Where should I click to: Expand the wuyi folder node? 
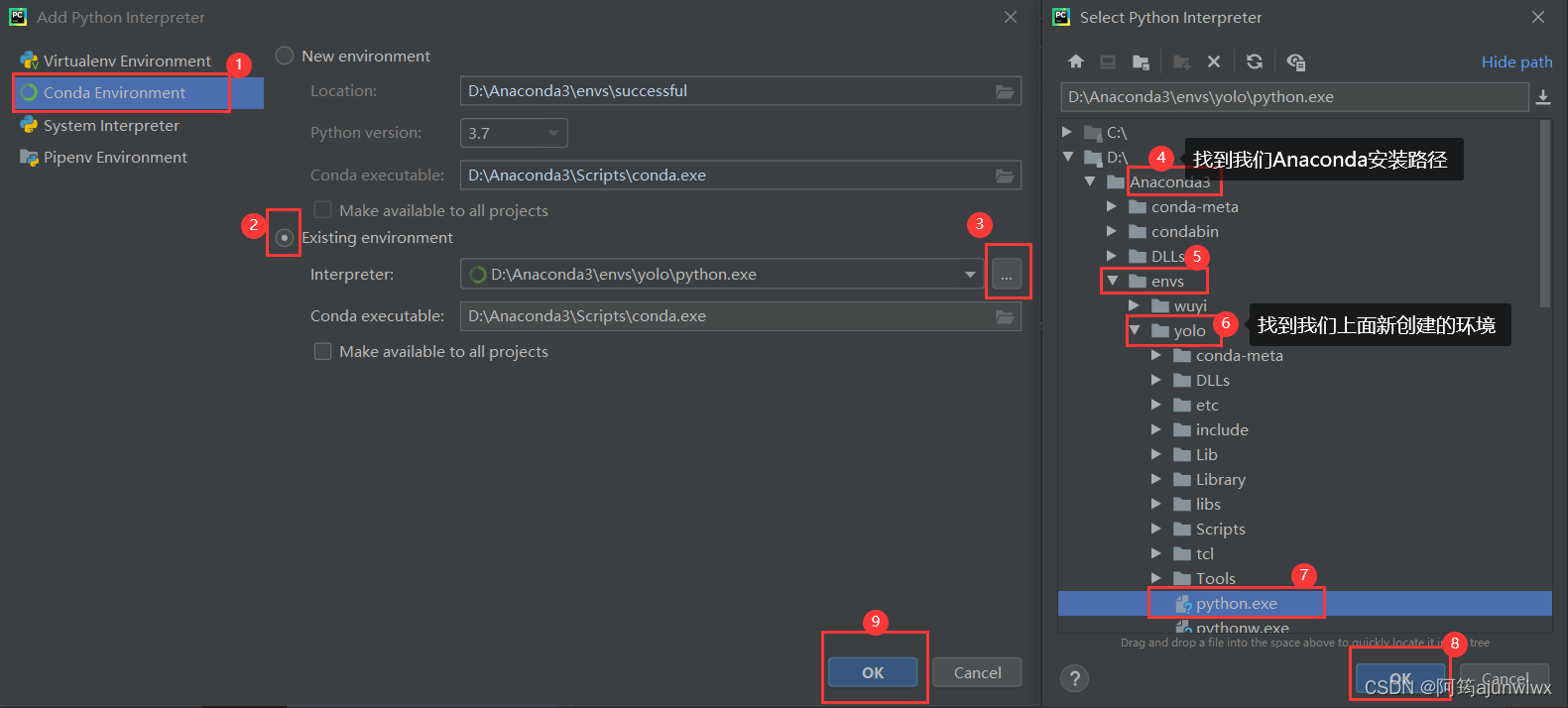[x=1135, y=305]
